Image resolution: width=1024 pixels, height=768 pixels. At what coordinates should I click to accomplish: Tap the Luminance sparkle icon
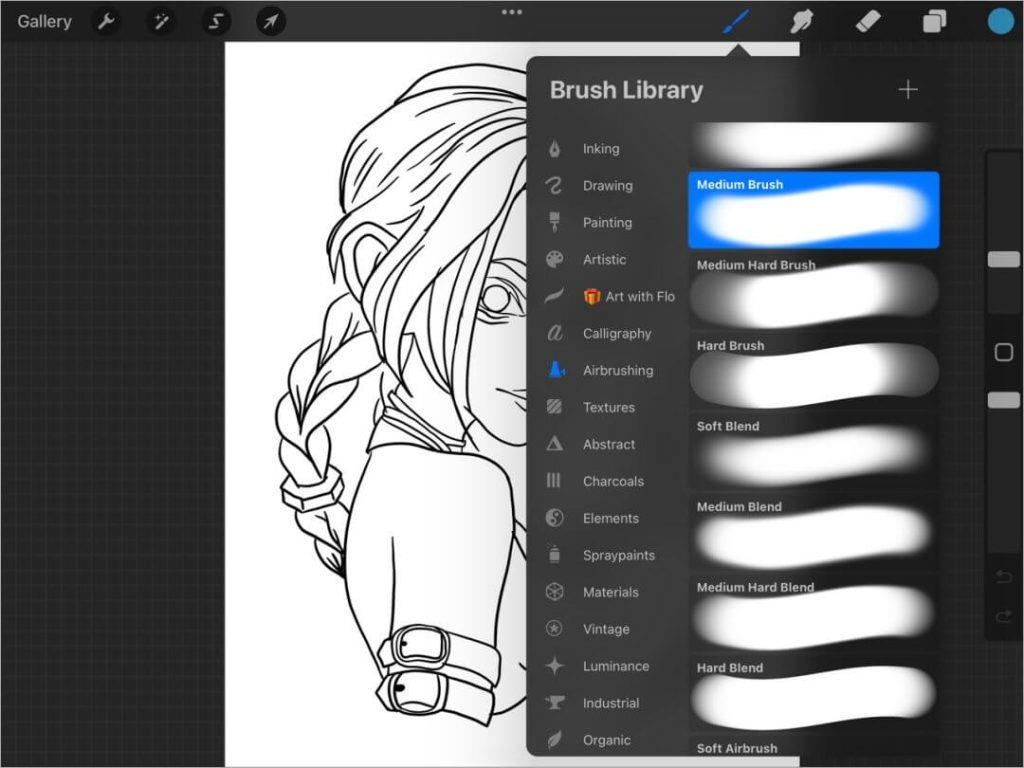pyautogui.click(x=554, y=665)
